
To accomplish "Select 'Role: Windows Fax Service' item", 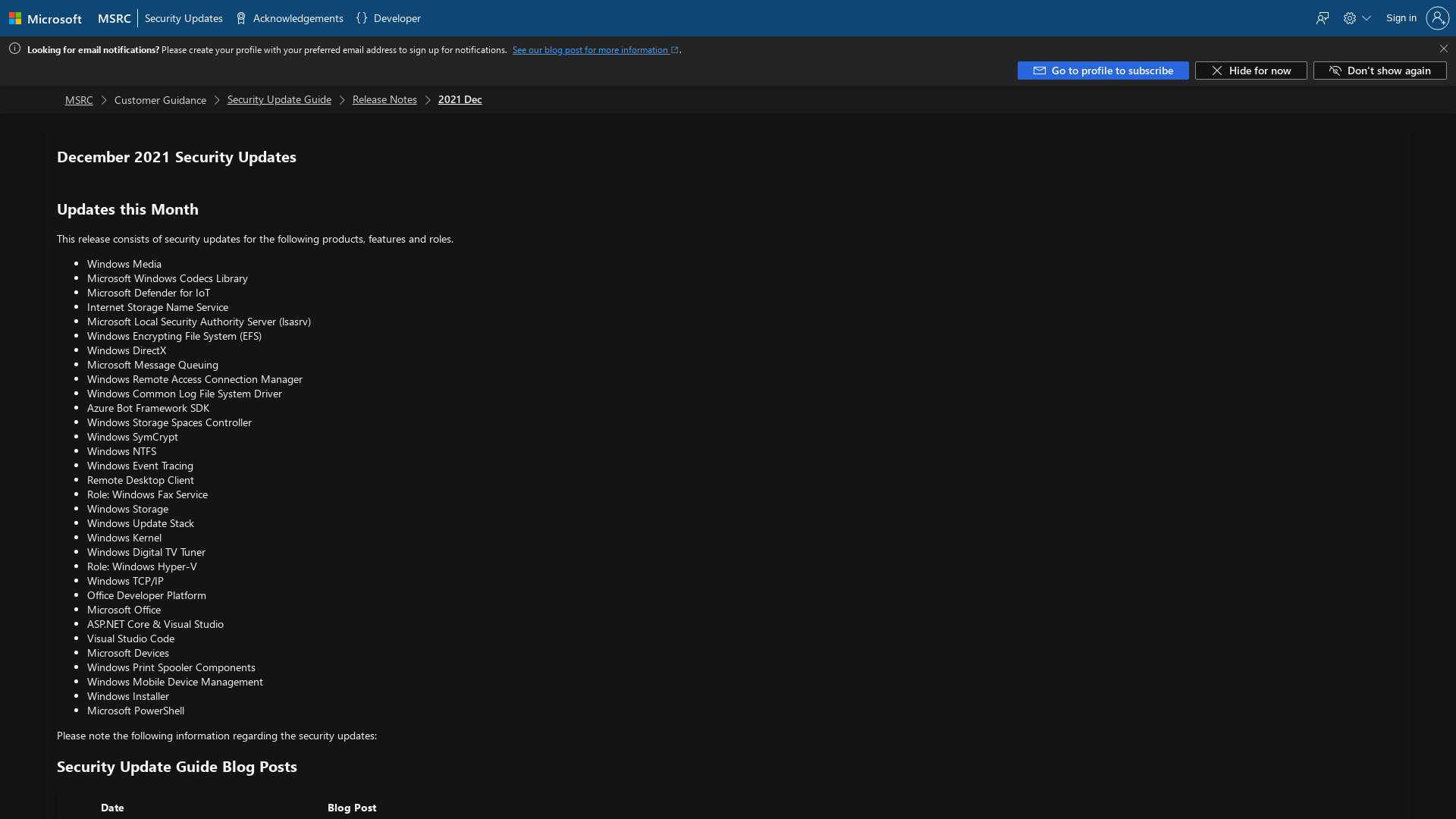I will [x=147, y=494].
